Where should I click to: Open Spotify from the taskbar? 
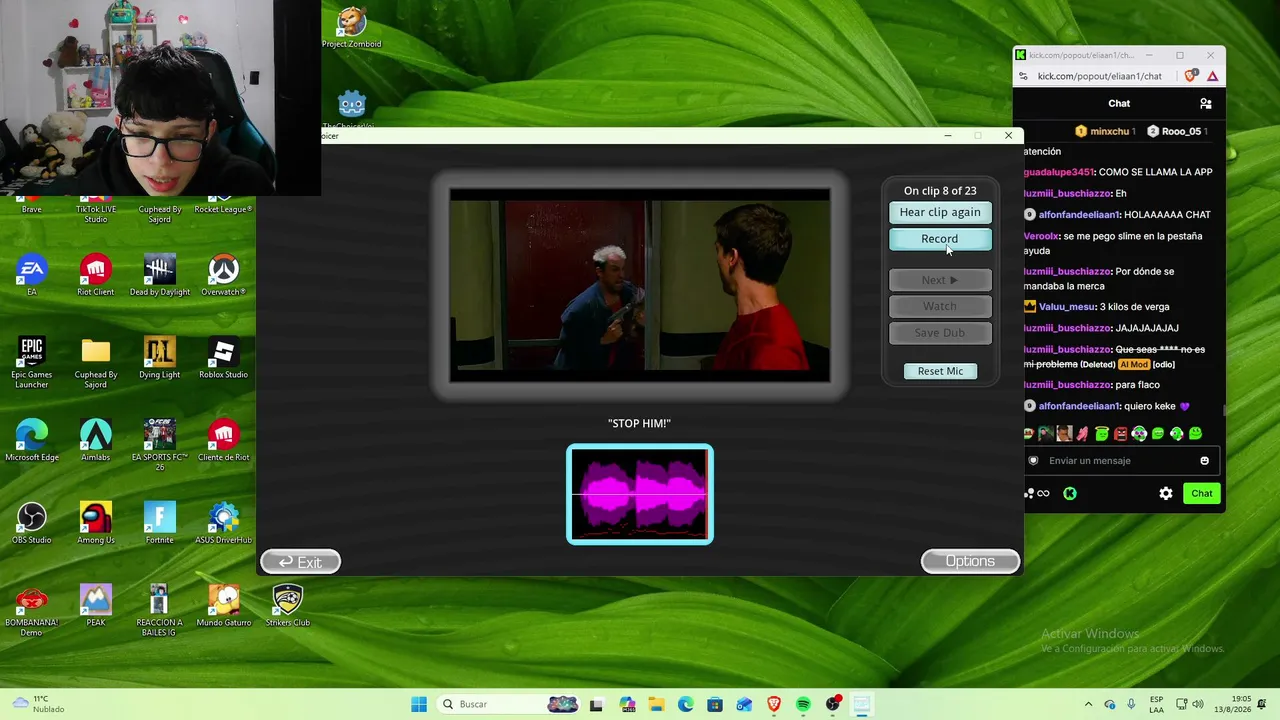(803, 704)
